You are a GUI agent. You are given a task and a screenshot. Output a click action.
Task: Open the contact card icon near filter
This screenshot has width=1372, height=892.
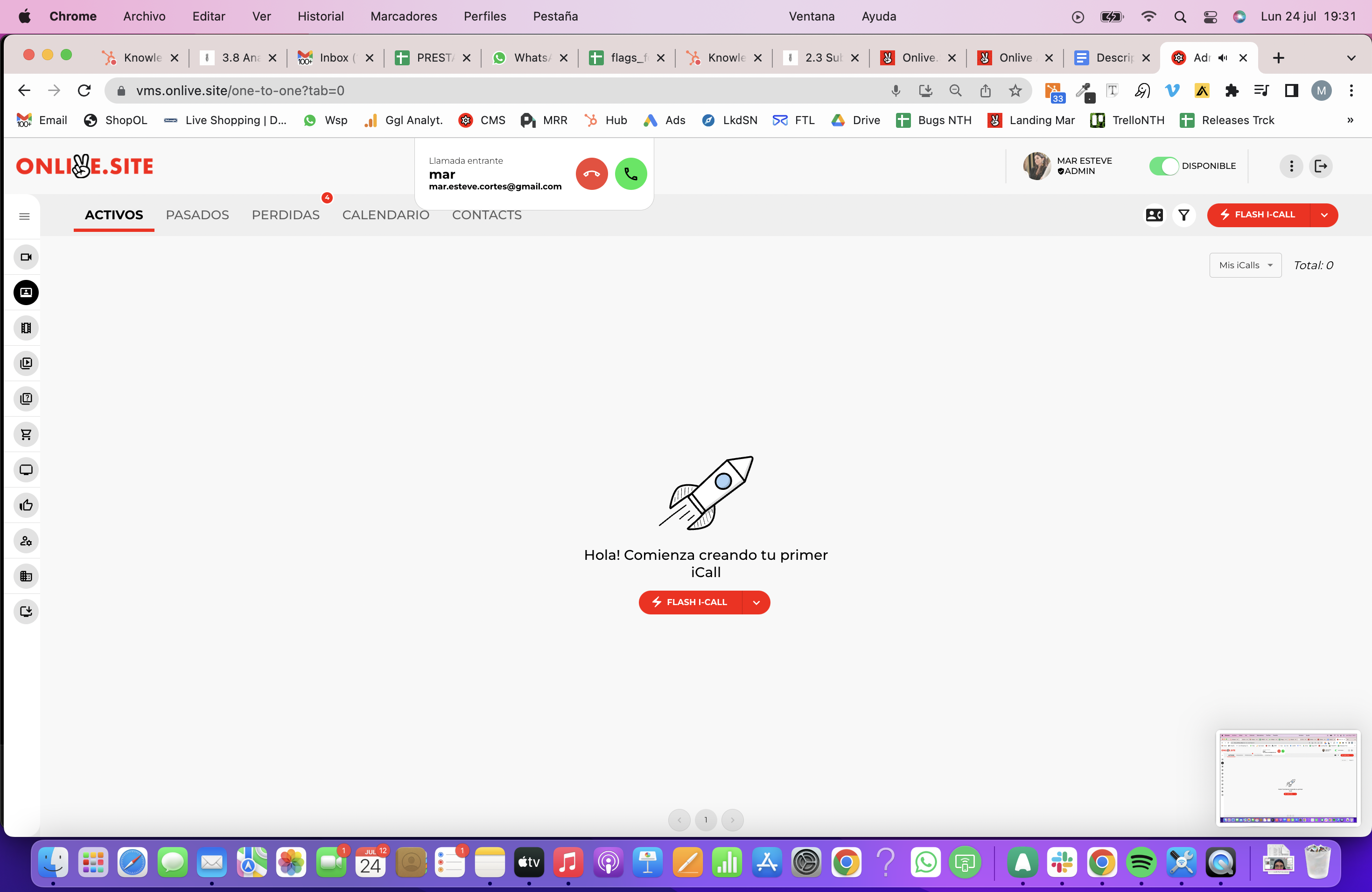click(1154, 215)
